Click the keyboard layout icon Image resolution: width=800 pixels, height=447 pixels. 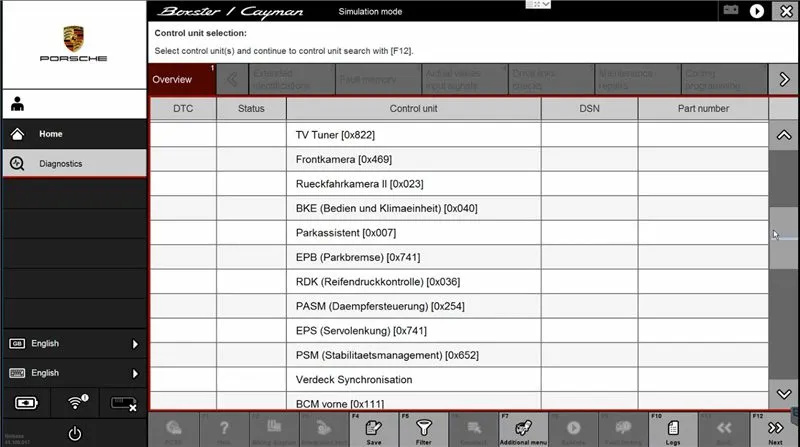coord(17,373)
